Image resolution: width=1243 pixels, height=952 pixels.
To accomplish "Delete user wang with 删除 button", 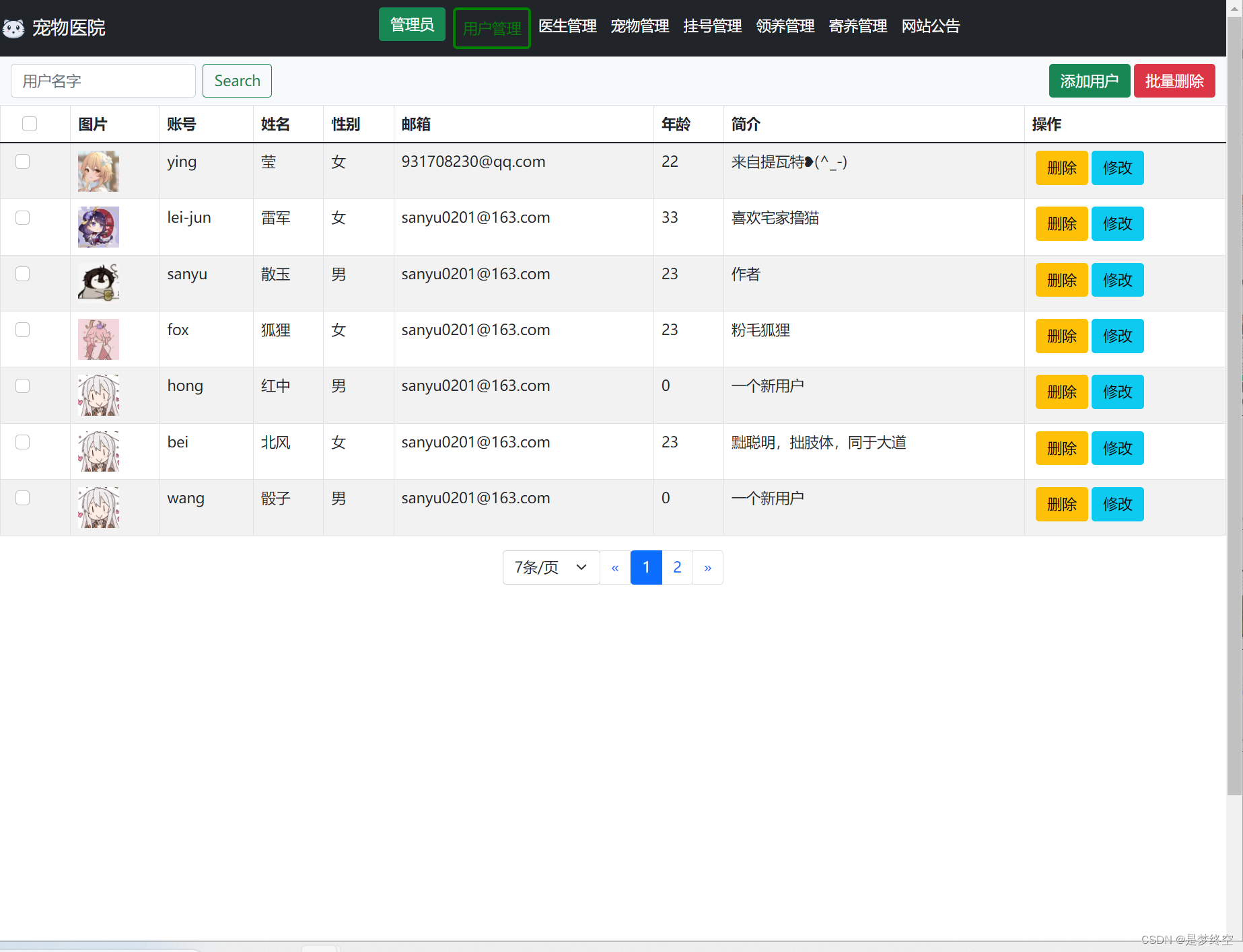I will pyautogui.click(x=1062, y=504).
